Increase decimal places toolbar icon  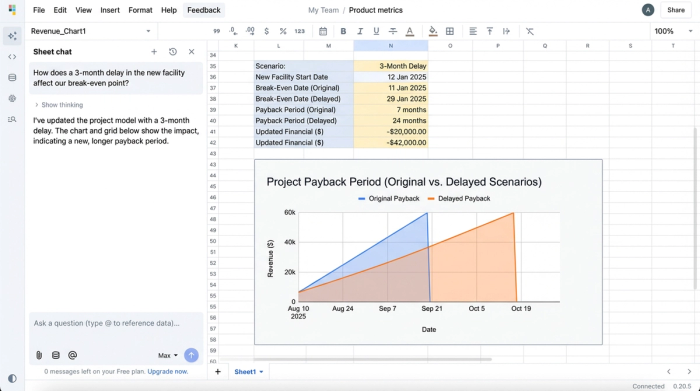pos(250,31)
